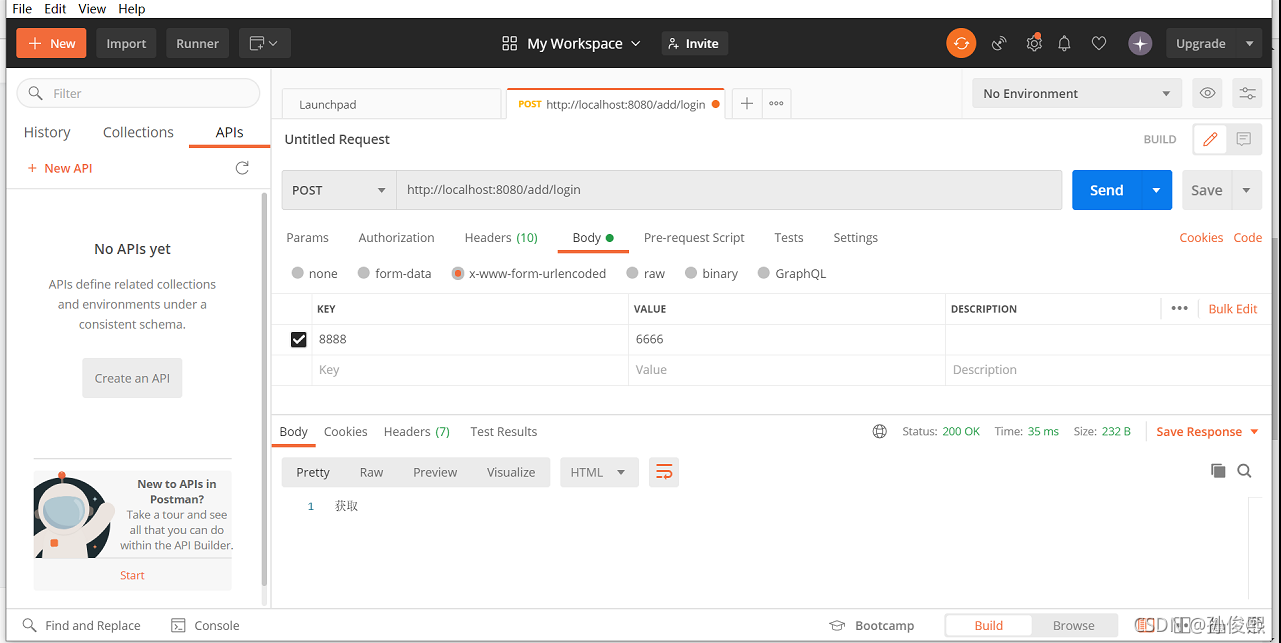Click the network globe icon in response
Viewport: 1281px width, 643px height.
[x=880, y=431]
